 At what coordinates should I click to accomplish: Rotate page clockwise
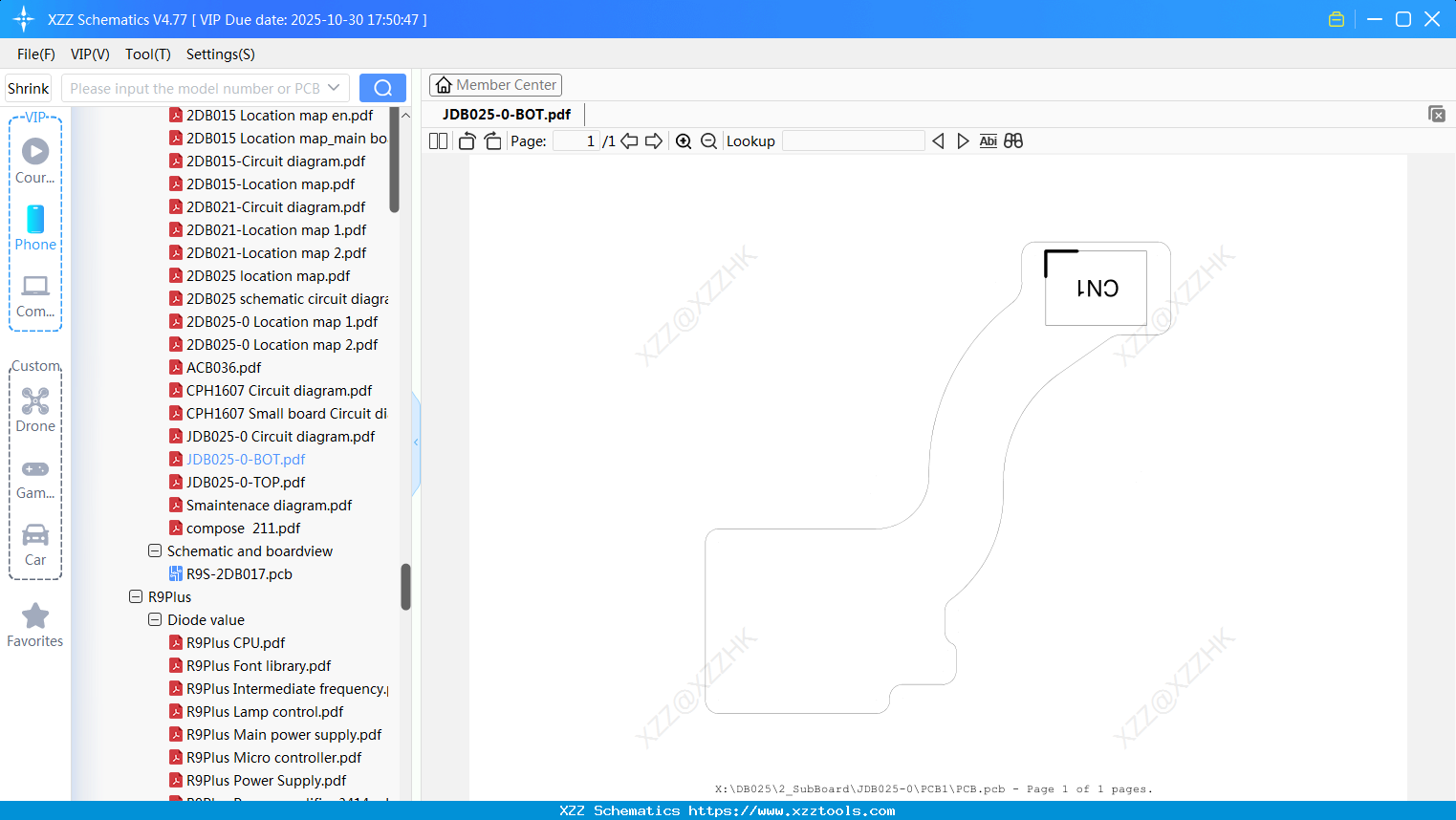(492, 141)
